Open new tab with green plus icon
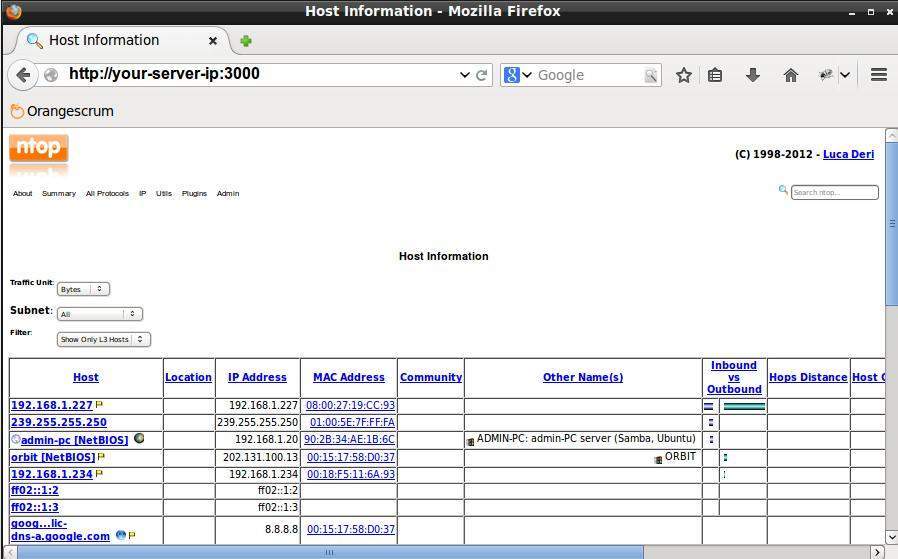 point(246,41)
